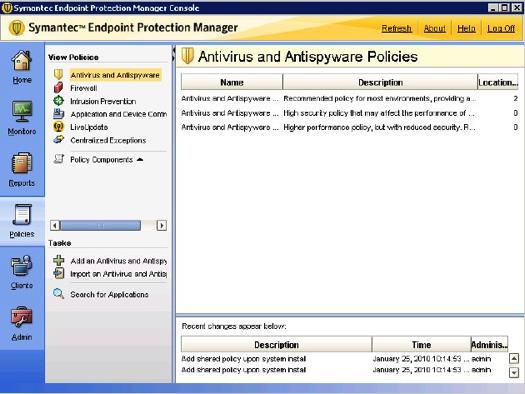Click the recent changes scroll down arrow
This screenshot has height=394, width=525.
tap(514, 372)
